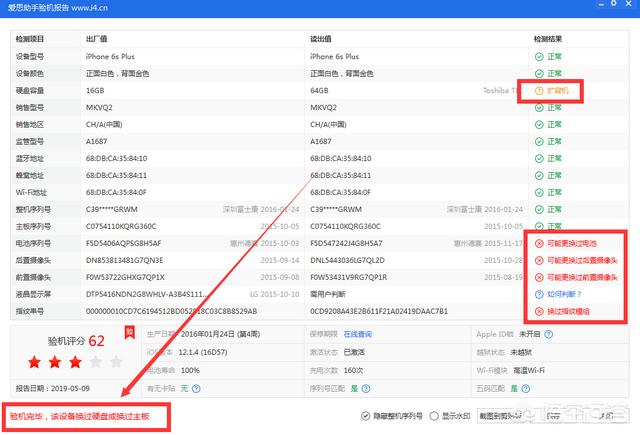Click the factory CH/A(中国) cell
The image size is (640, 435).
click(104, 124)
